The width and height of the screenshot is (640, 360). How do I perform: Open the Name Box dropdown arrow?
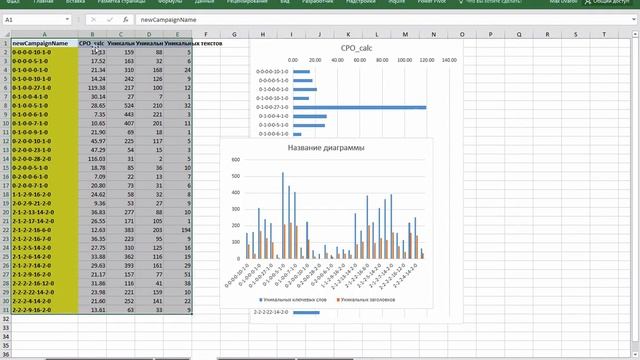[67, 20]
